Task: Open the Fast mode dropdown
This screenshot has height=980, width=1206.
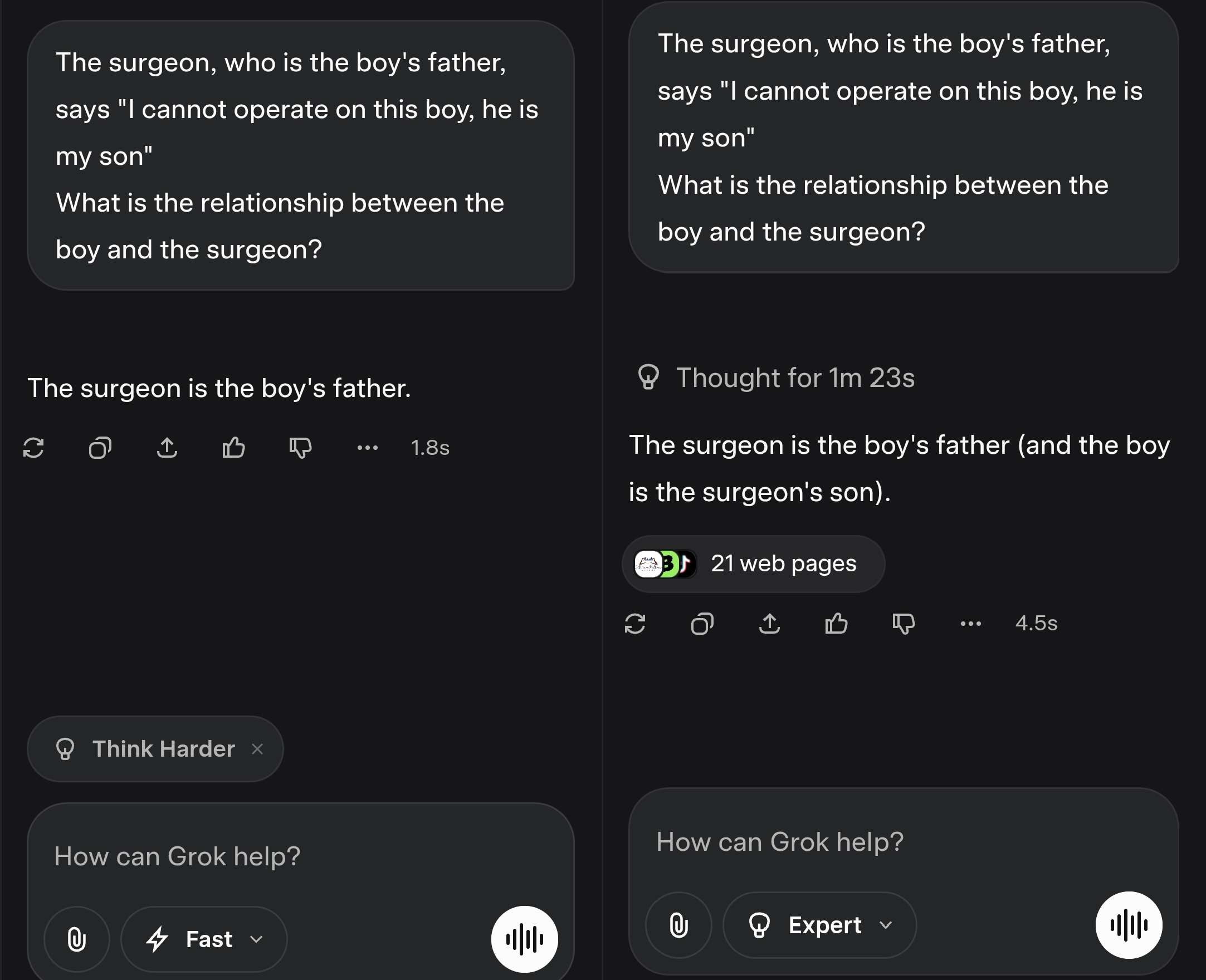Action: 204,939
